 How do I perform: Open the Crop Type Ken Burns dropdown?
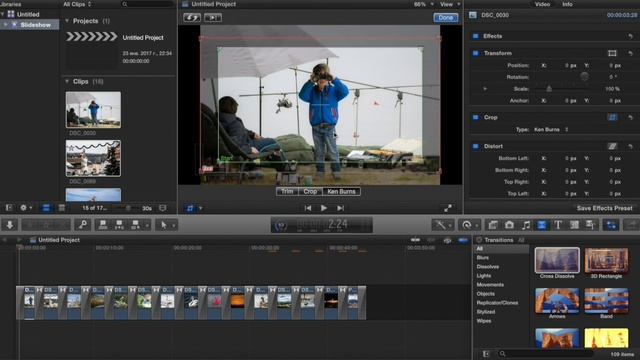point(551,129)
